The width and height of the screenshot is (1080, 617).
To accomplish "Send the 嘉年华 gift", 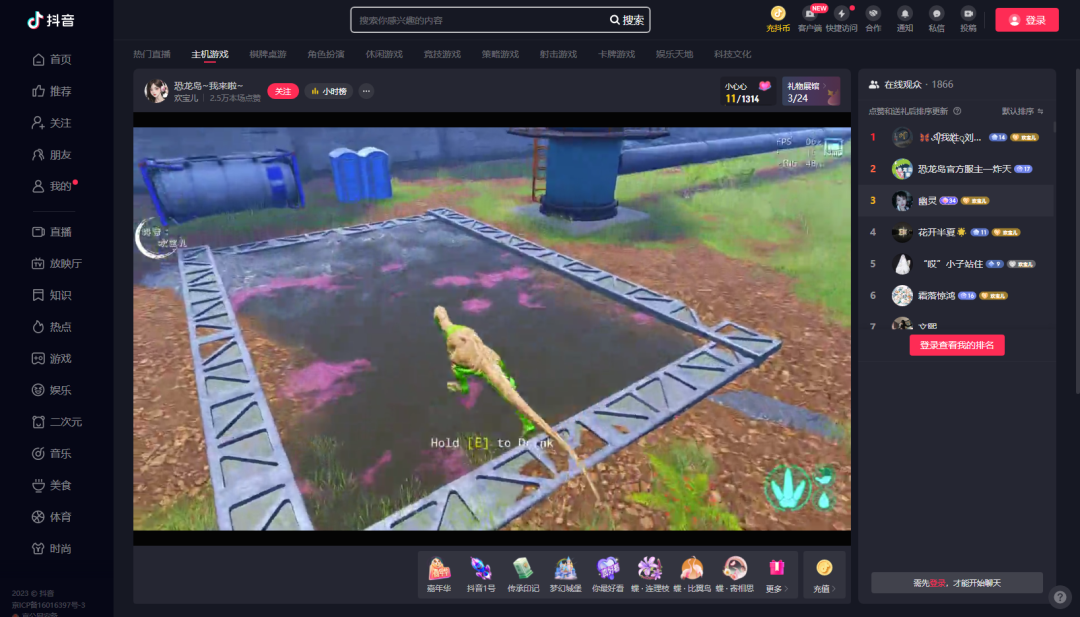I will [x=439, y=574].
